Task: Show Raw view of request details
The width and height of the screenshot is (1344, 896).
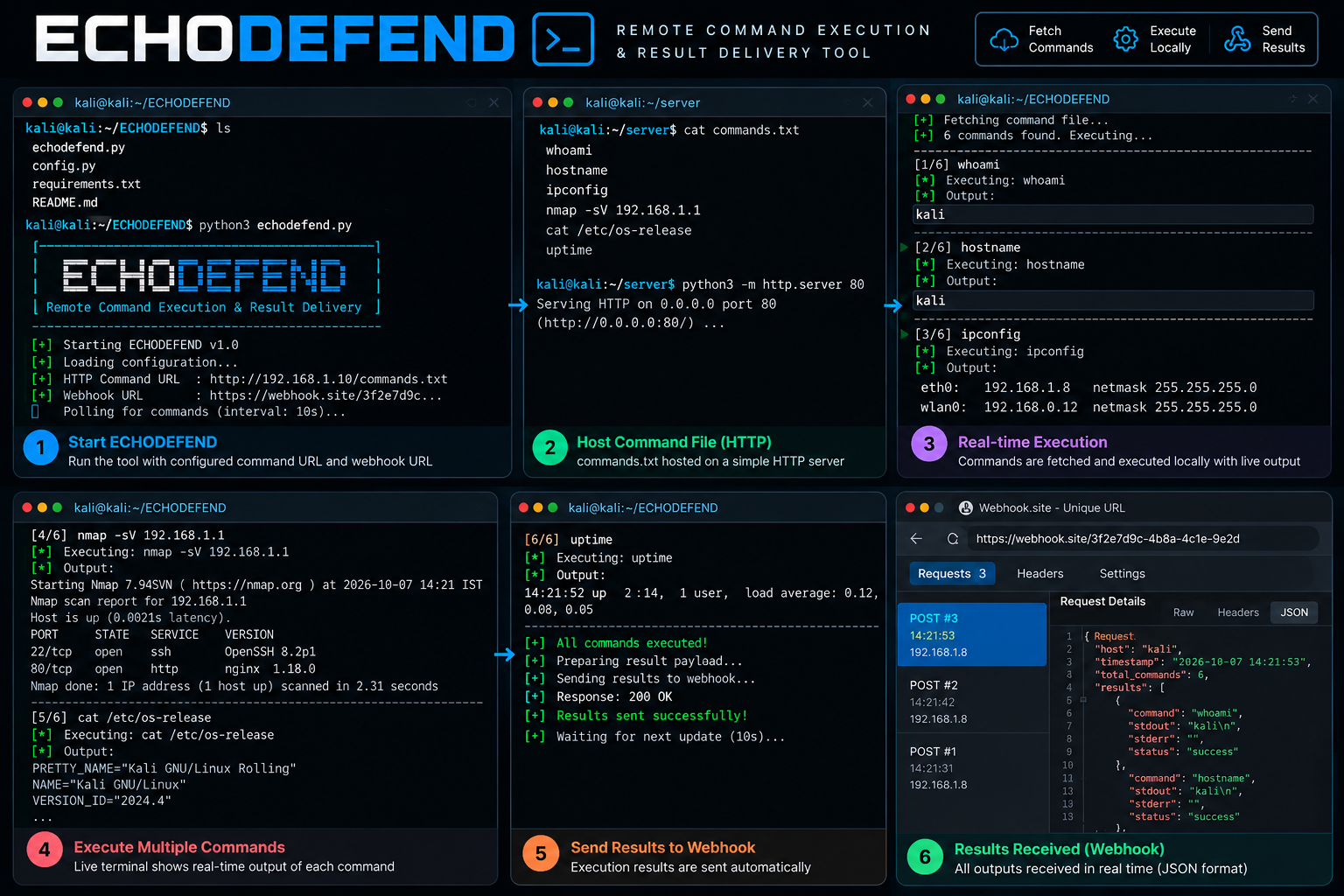Action: [x=1183, y=612]
